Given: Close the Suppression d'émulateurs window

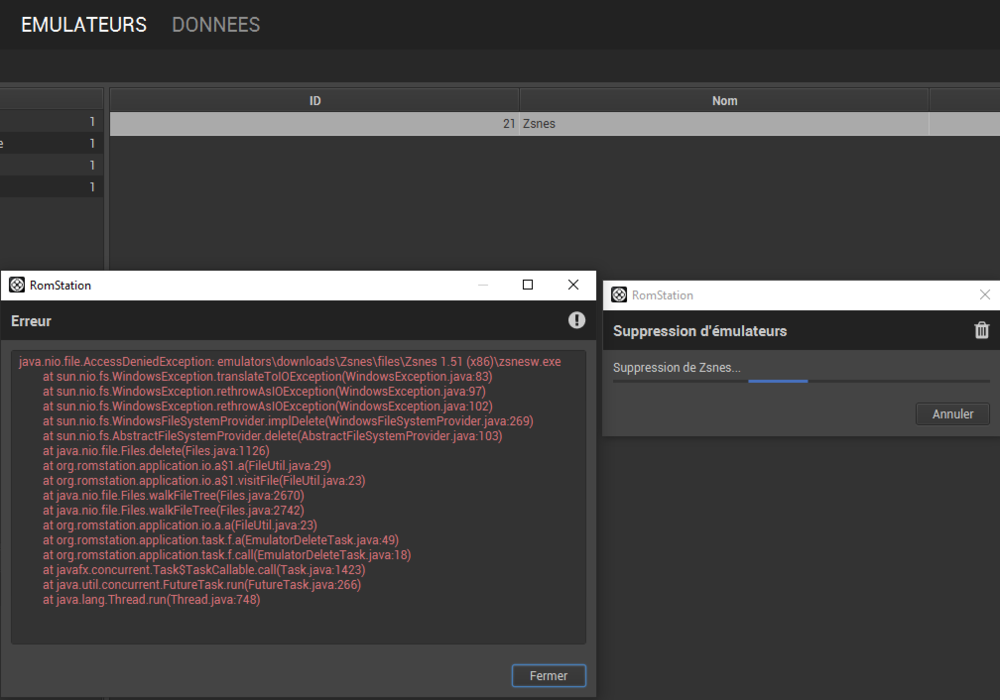Looking at the screenshot, I should pos(985,295).
